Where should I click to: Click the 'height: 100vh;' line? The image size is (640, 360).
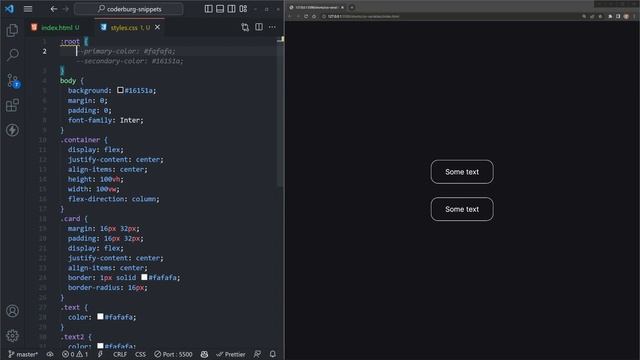(96, 179)
